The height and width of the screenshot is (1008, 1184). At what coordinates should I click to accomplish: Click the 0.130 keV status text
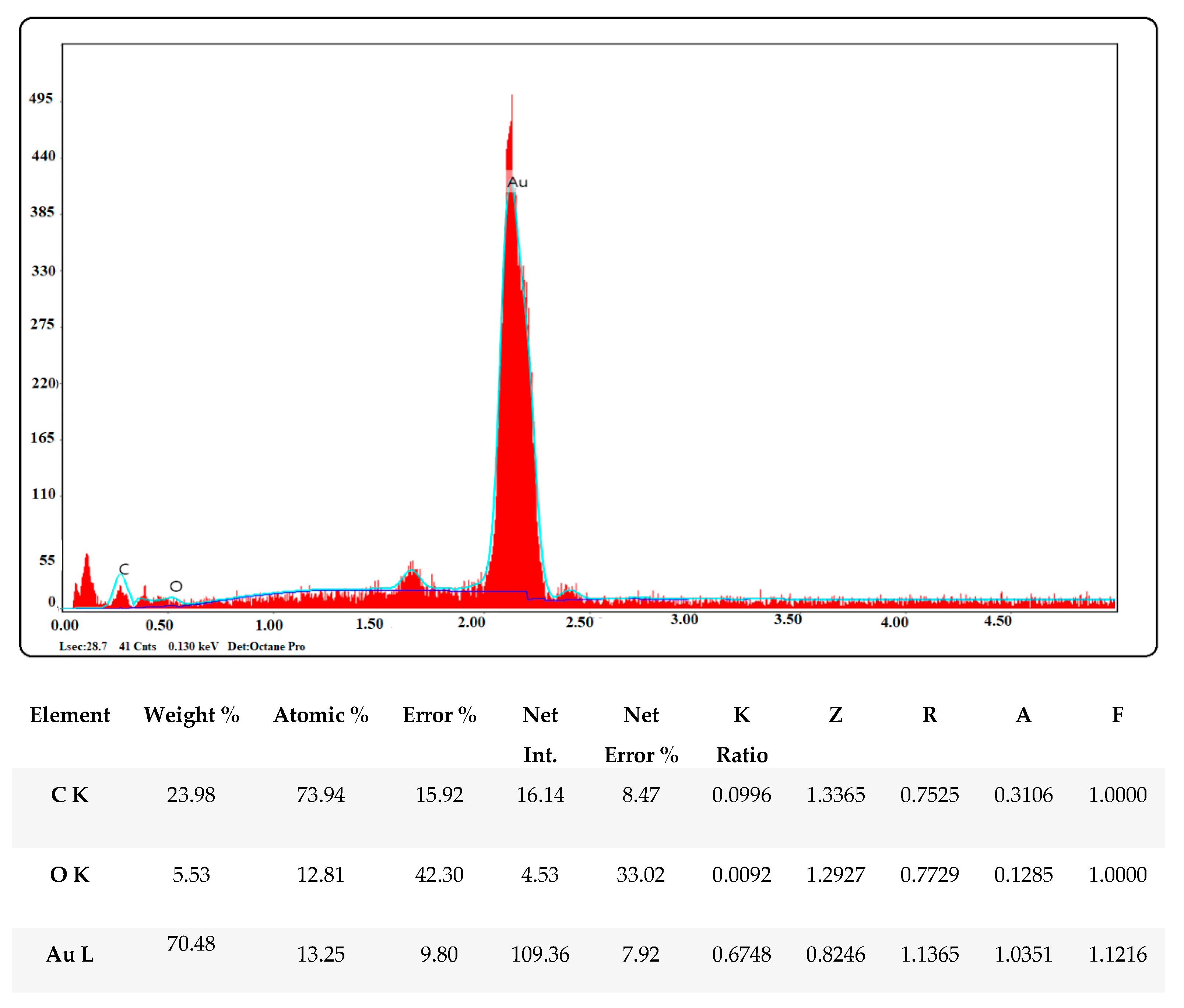(x=193, y=646)
